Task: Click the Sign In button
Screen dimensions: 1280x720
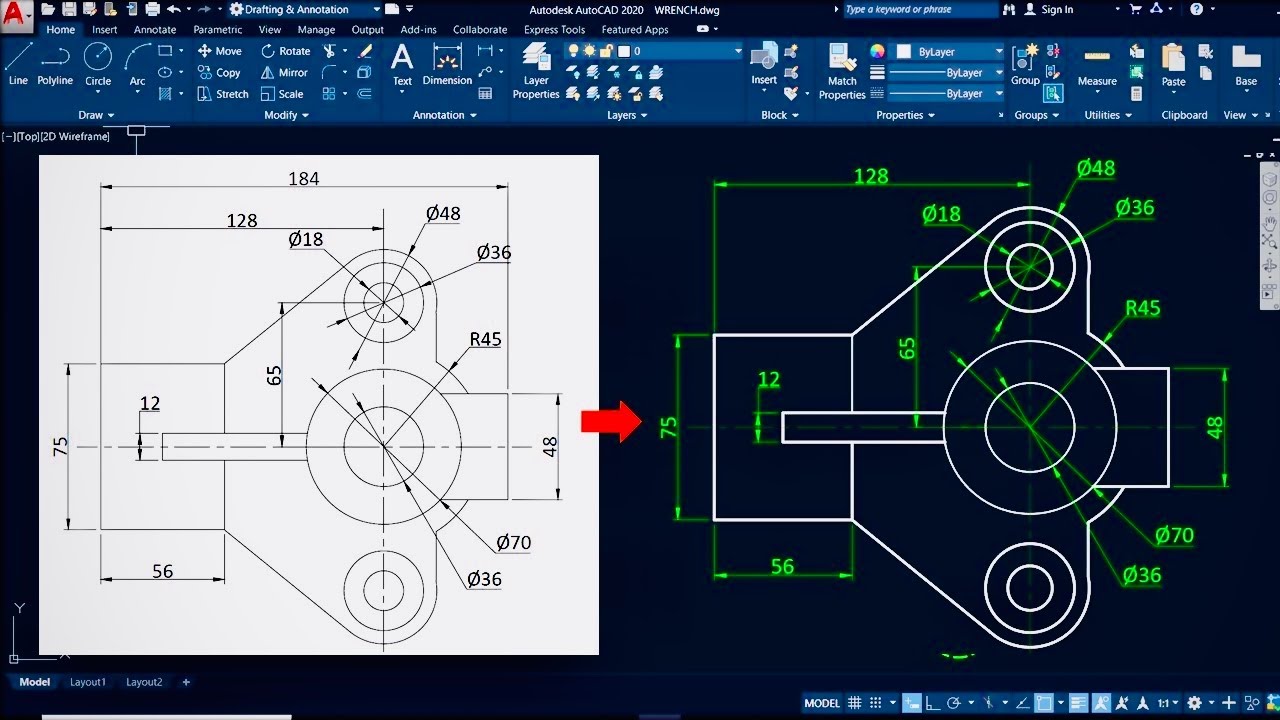Action: point(1048,9)
